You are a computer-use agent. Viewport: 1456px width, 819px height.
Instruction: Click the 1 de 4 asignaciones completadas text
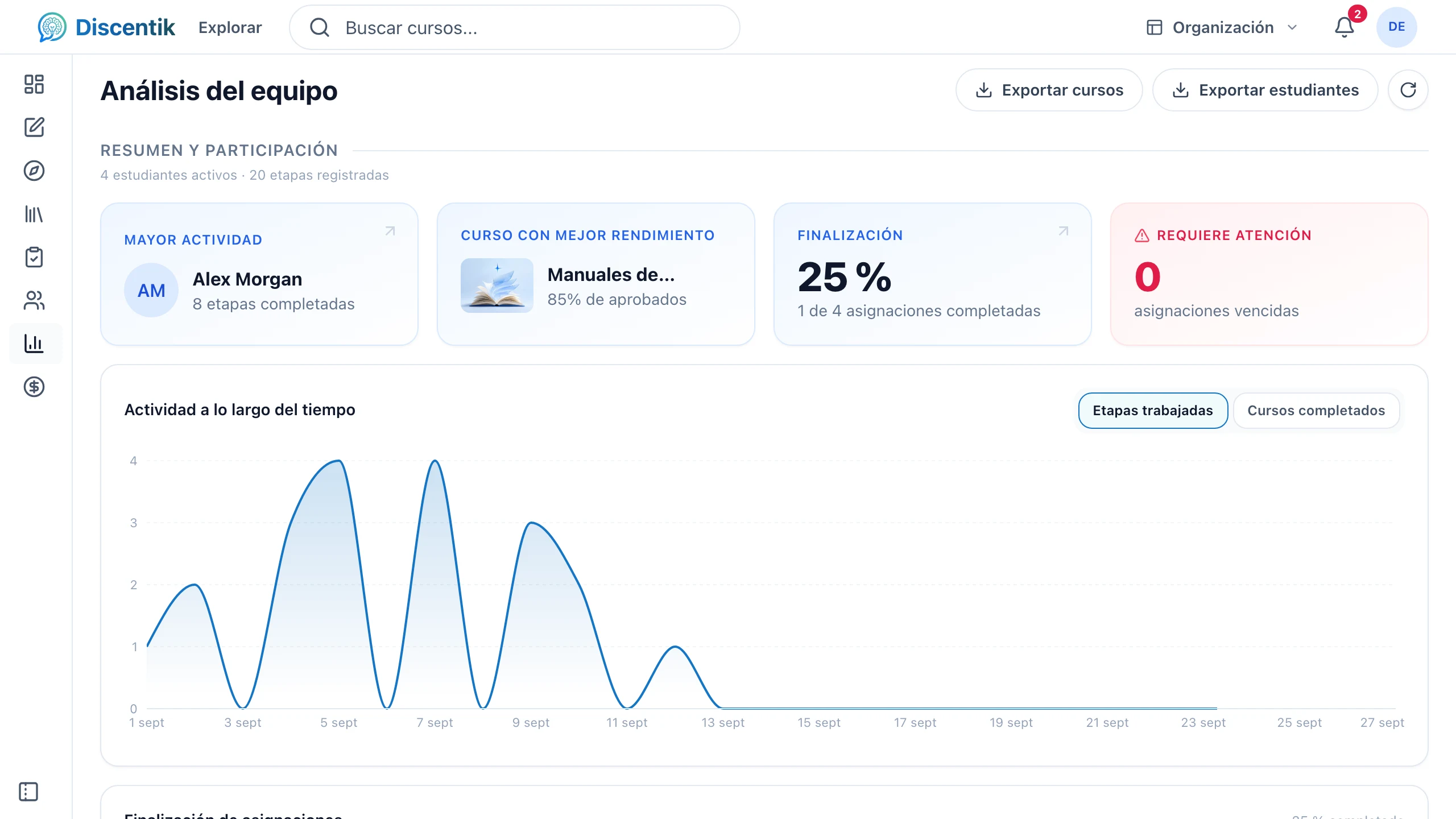pos(919,311)
